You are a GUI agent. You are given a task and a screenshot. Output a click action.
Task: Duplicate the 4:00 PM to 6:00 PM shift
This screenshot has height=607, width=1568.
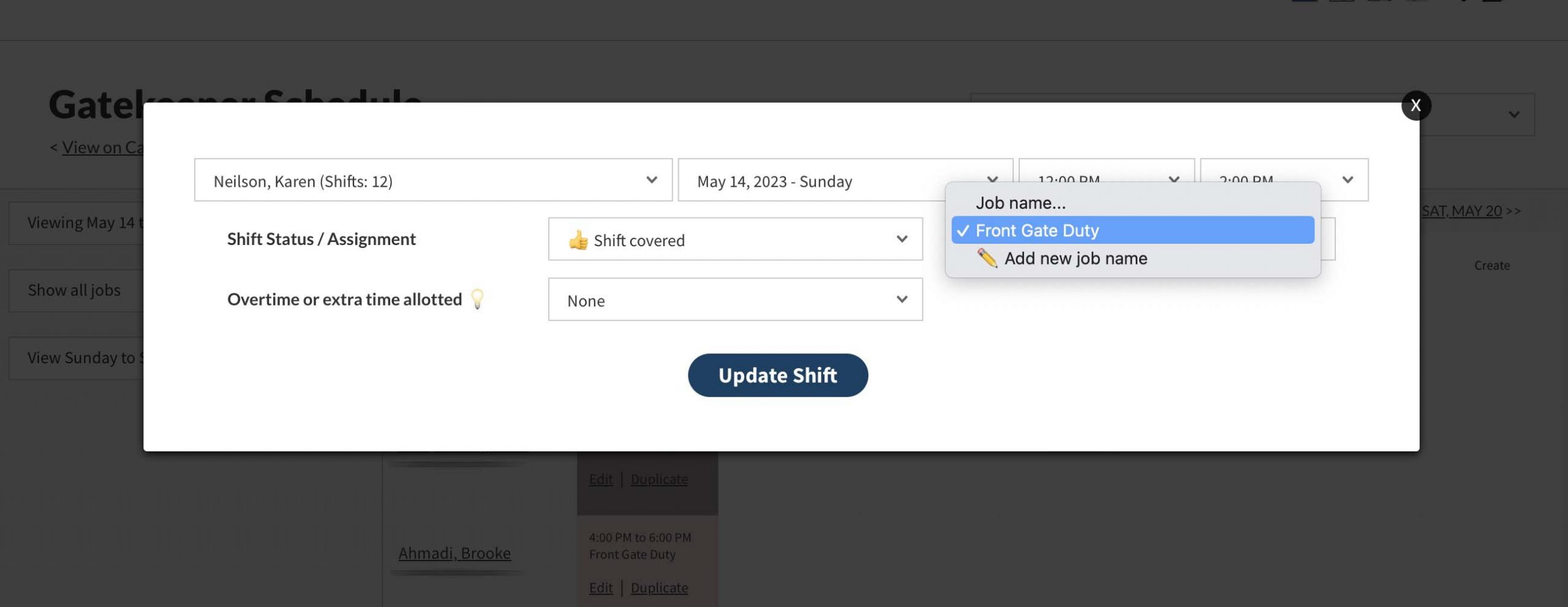tap(659, 587)
